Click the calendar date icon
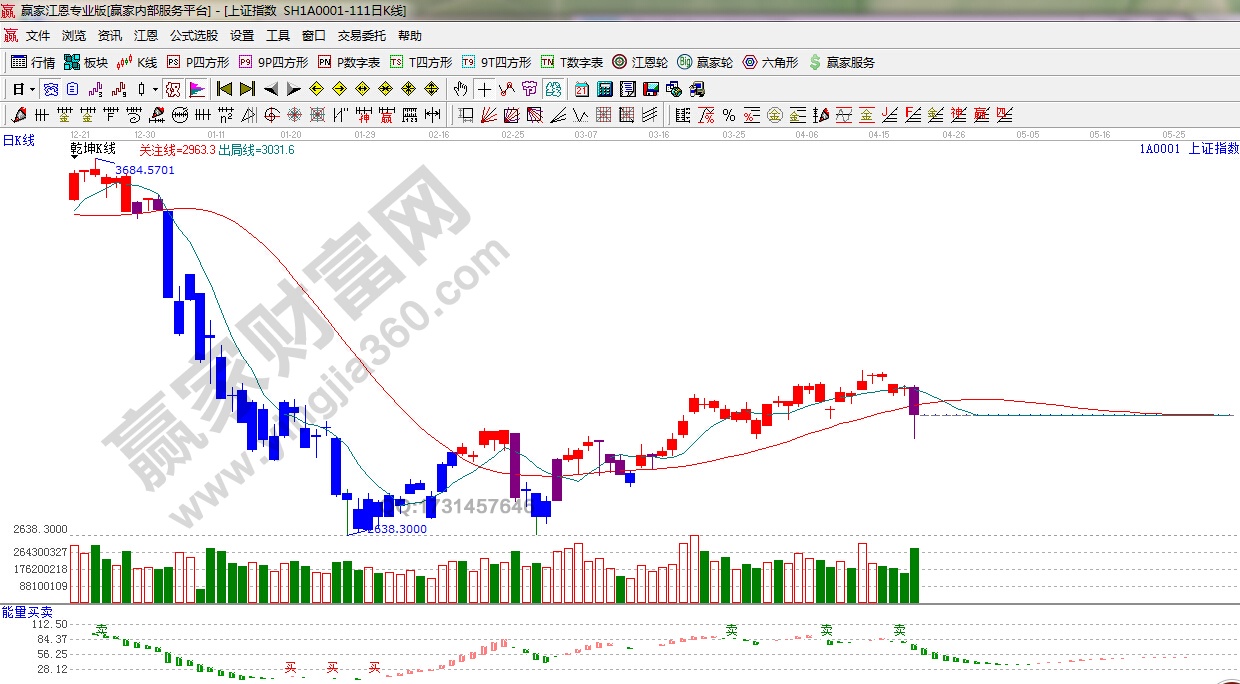Viewport: 1240px width, 684px height. tap(582, 89)
